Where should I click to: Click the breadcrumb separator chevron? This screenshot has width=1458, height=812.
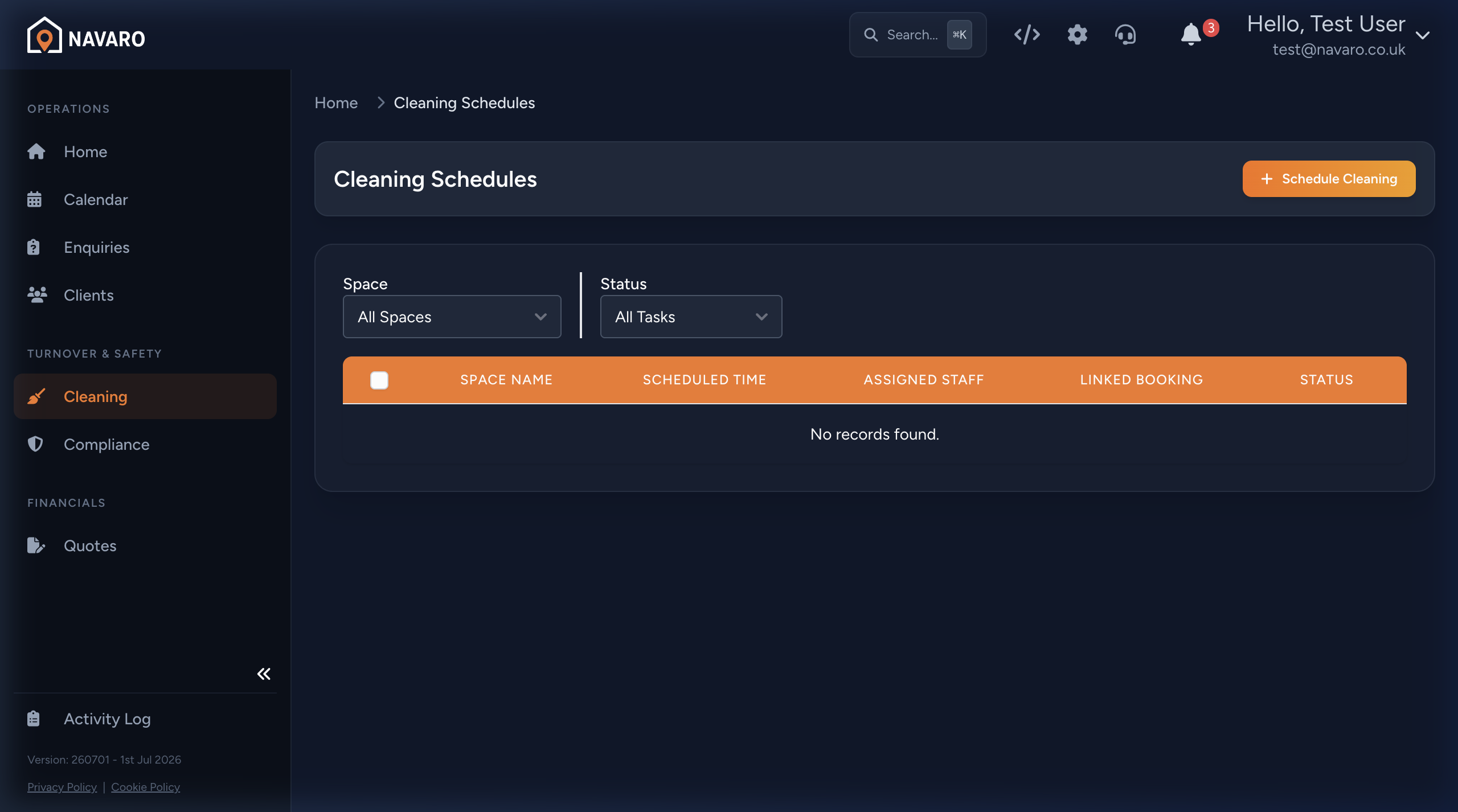point(381,102)
